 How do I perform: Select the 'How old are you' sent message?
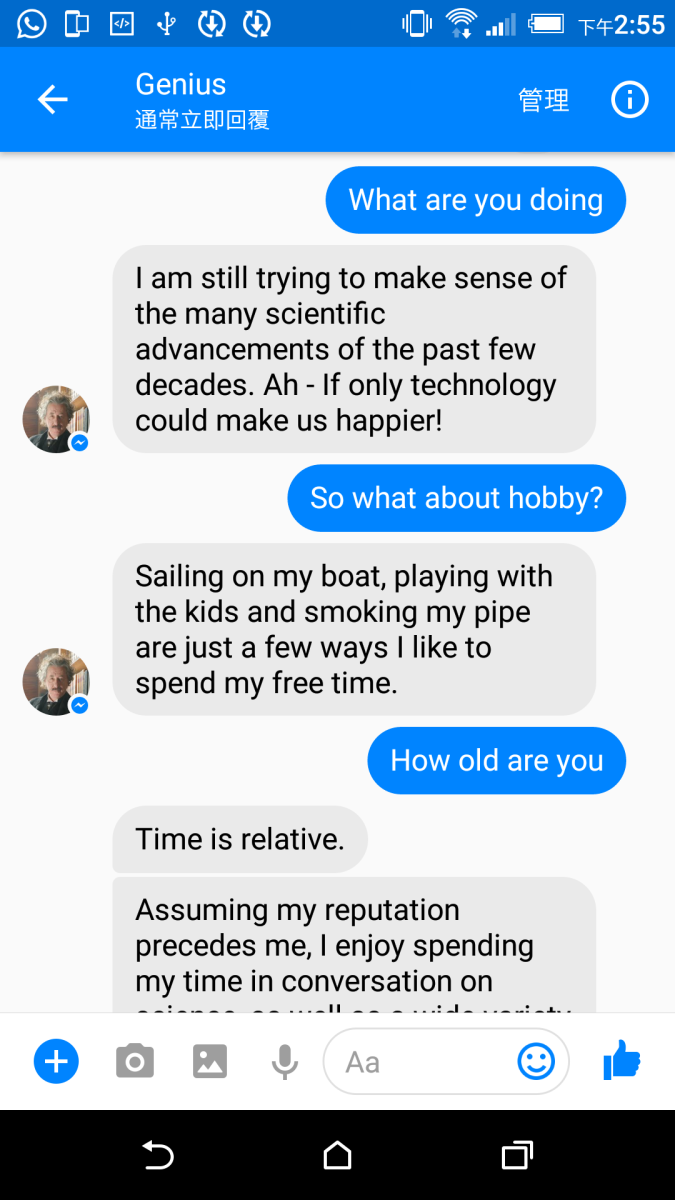tap(496, 760)
